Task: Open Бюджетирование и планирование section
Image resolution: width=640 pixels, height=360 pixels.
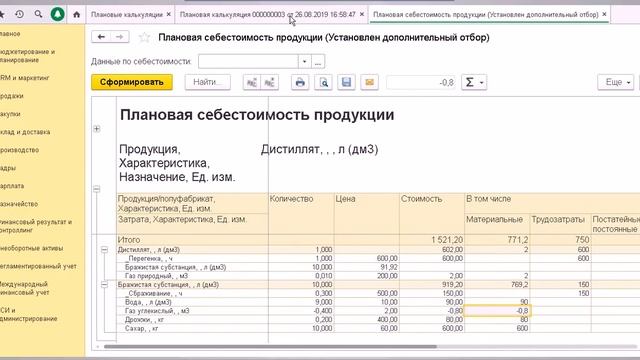Action: [27, 56]
